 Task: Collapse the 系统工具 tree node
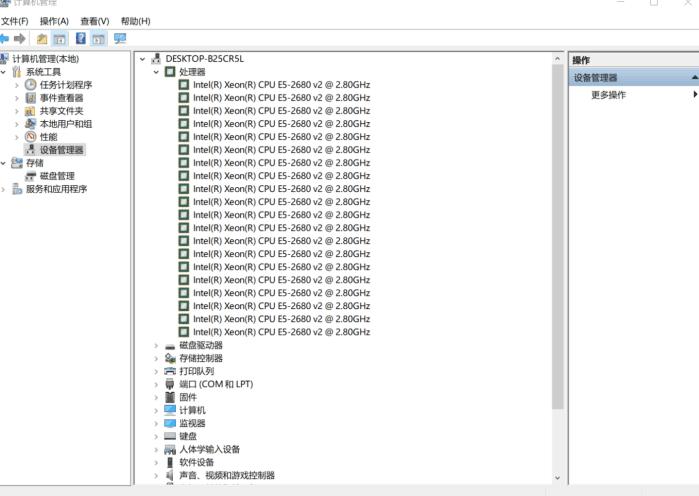4,72
